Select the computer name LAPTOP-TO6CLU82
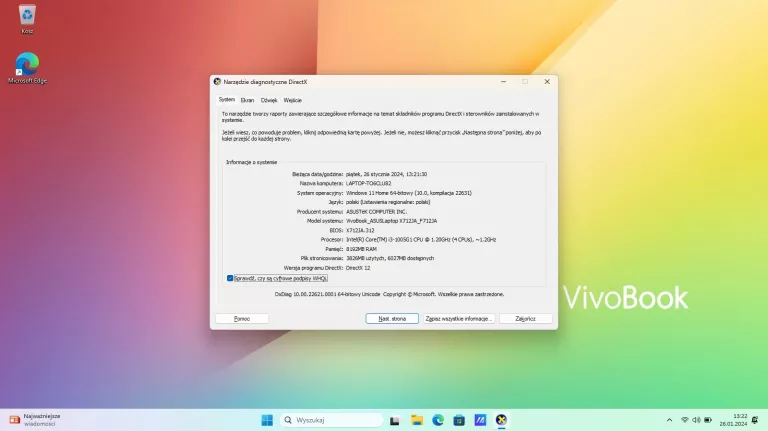Viewport: 768px width, 431px height. tap(368, 184)
